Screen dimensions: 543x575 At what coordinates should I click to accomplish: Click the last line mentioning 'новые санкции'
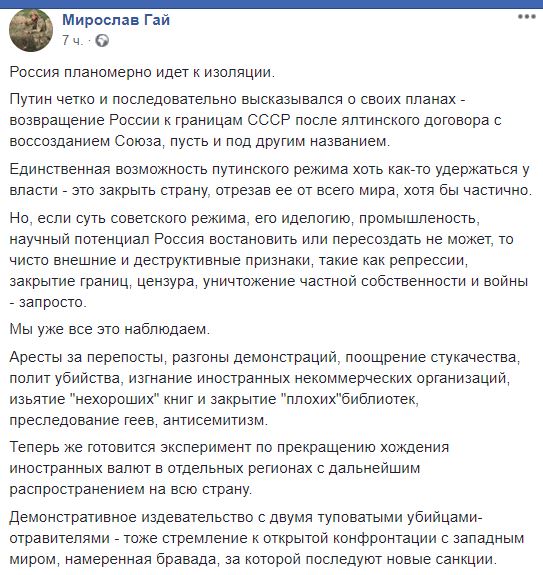(253, 560)
